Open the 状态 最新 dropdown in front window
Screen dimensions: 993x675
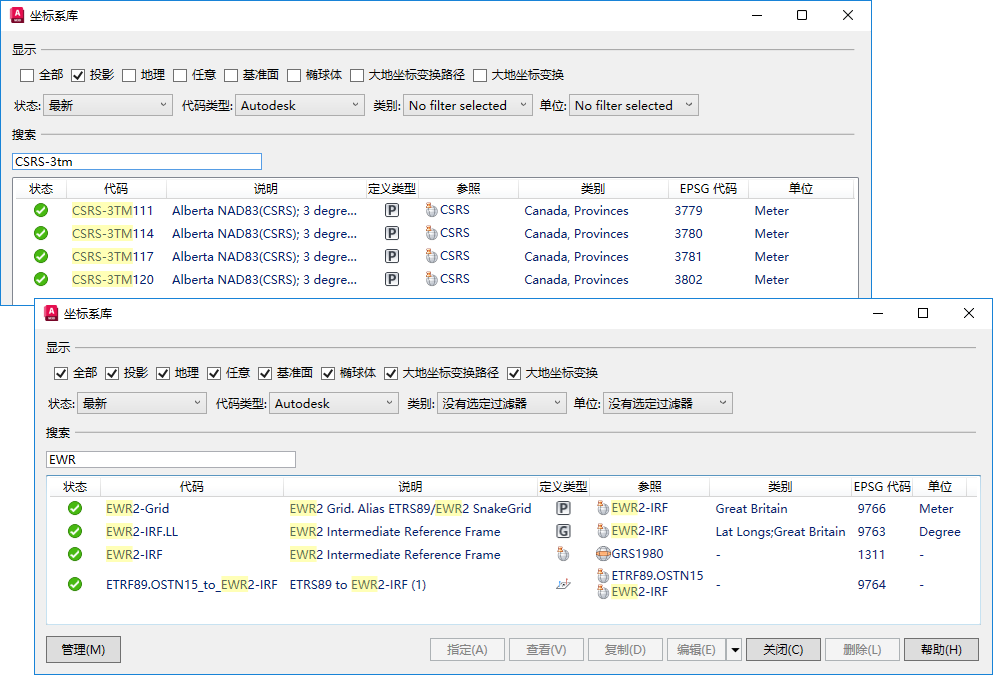click(142, 403)
